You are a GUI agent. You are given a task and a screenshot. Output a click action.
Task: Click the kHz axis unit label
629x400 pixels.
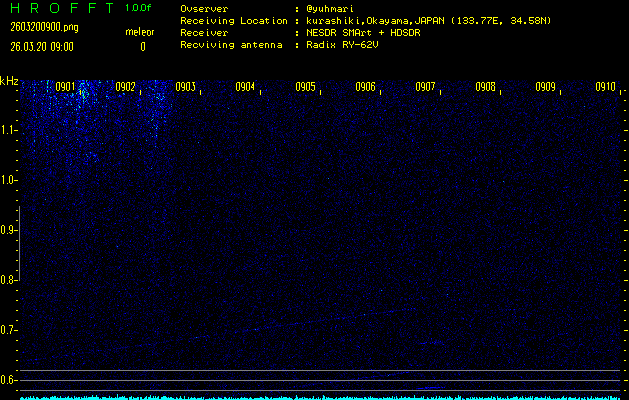9,81
